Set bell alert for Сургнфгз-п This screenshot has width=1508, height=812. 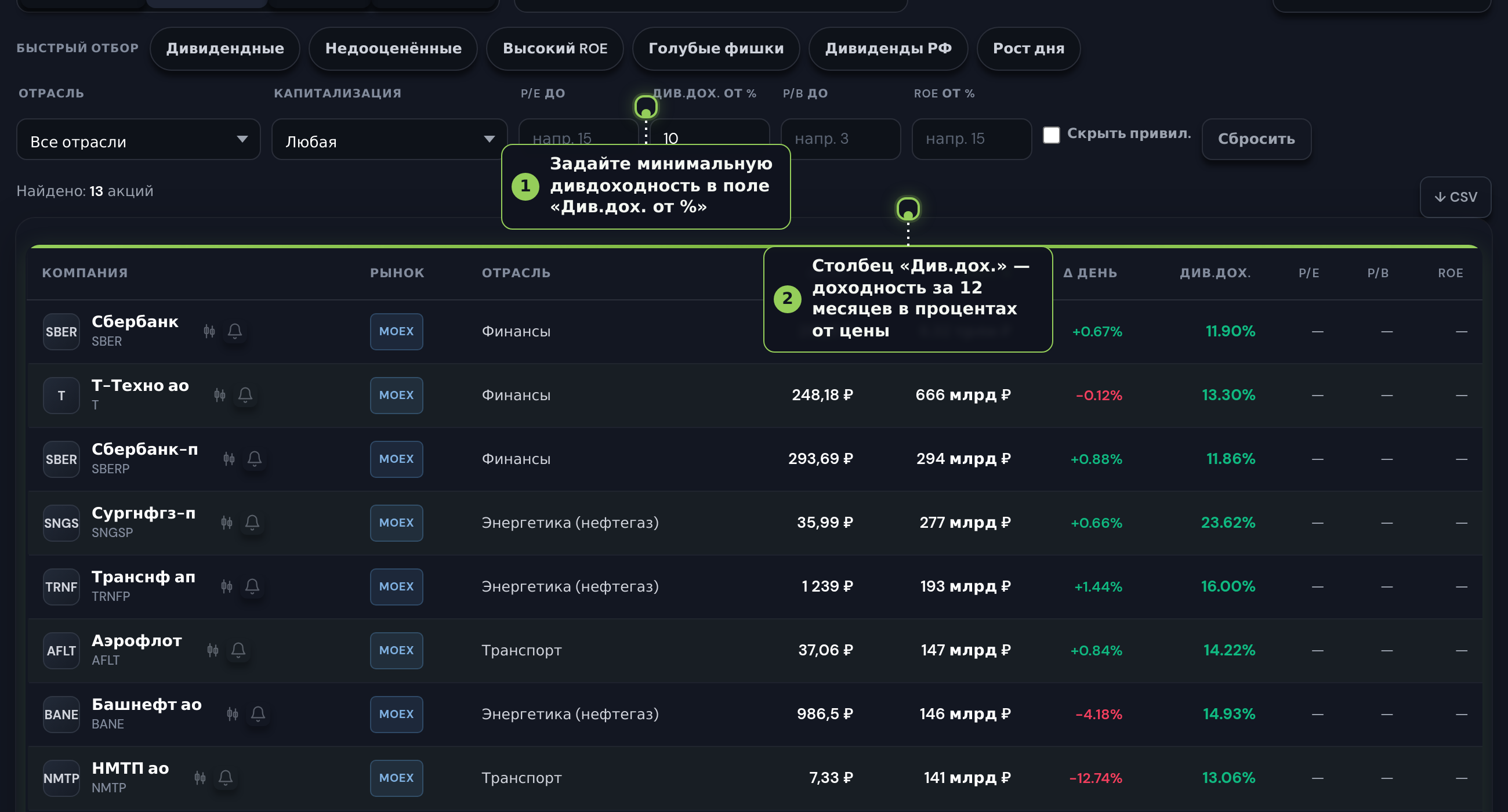pyautogui.click(x=252, y=522)
